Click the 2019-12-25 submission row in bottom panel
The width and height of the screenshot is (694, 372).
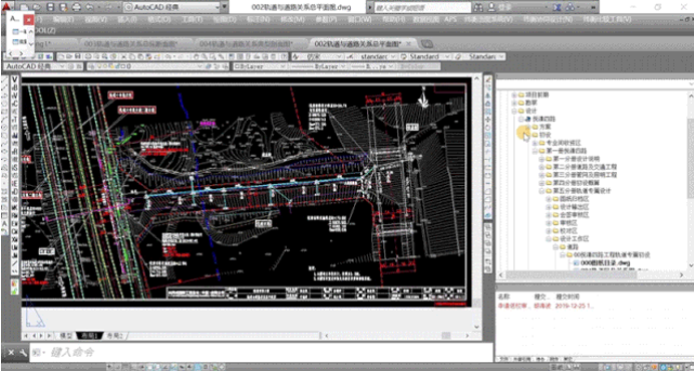[x=547, y=306]
